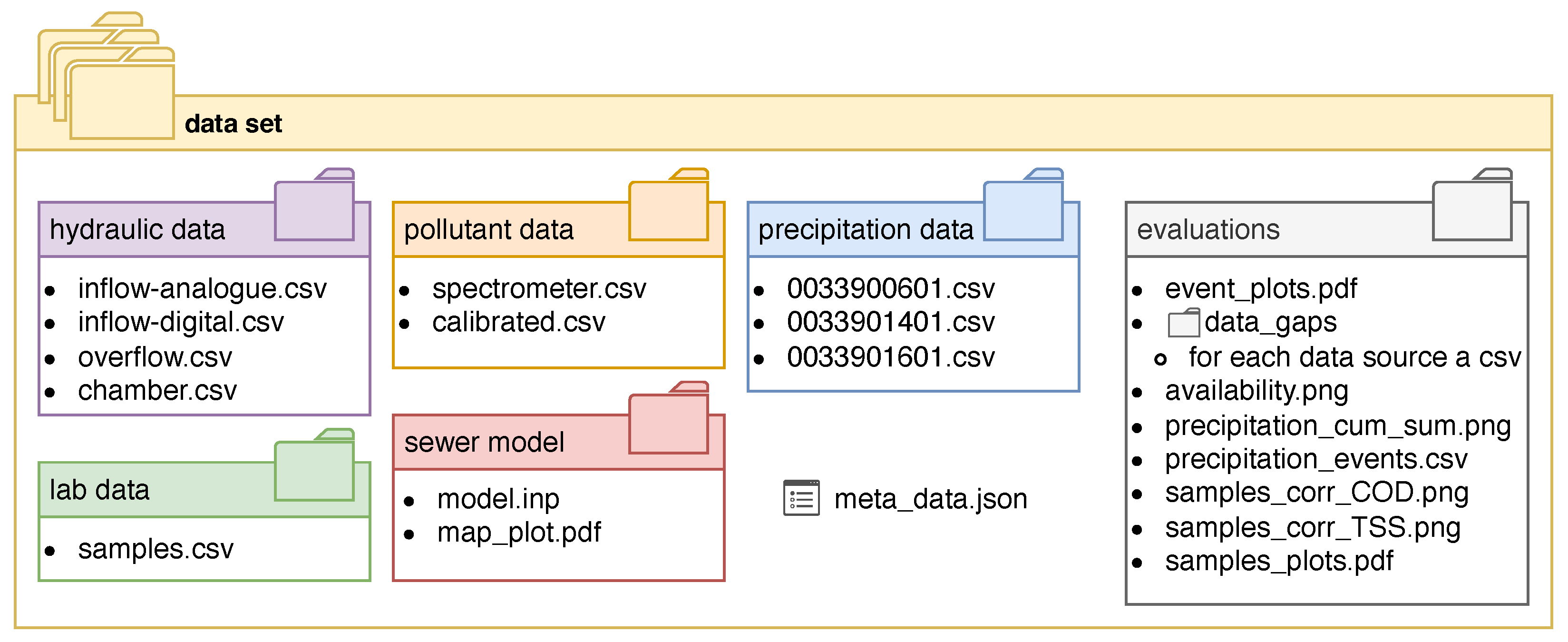Select samples_corr_COD.png entry
Screen dimensions: 1568x642
[x=1316, y=493]
